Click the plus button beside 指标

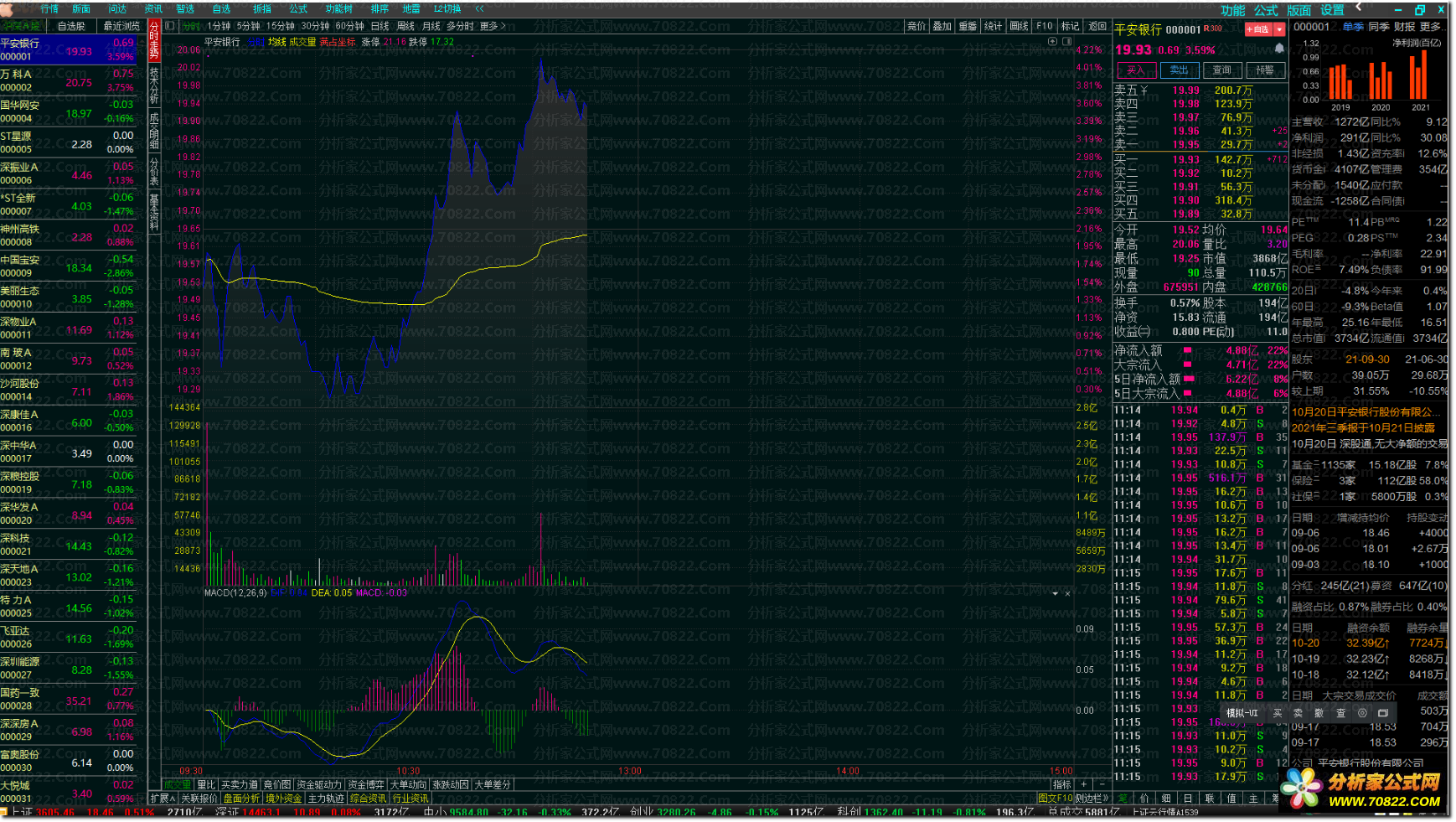1083,784
